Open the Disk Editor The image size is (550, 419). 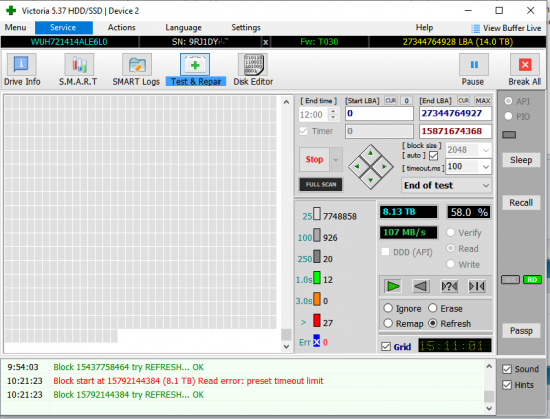pos(253,70)
